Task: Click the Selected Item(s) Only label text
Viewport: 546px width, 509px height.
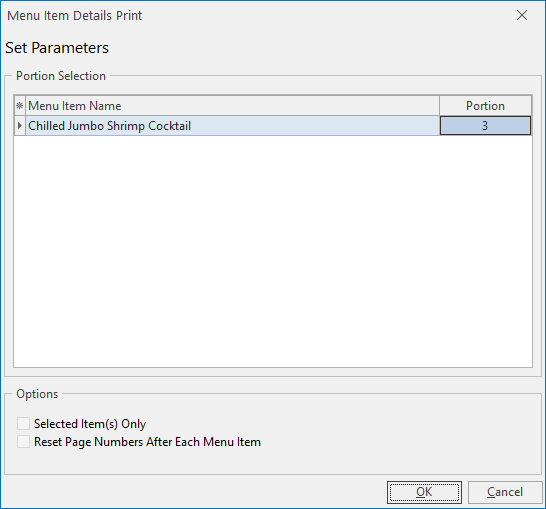Action: [90, 424]
